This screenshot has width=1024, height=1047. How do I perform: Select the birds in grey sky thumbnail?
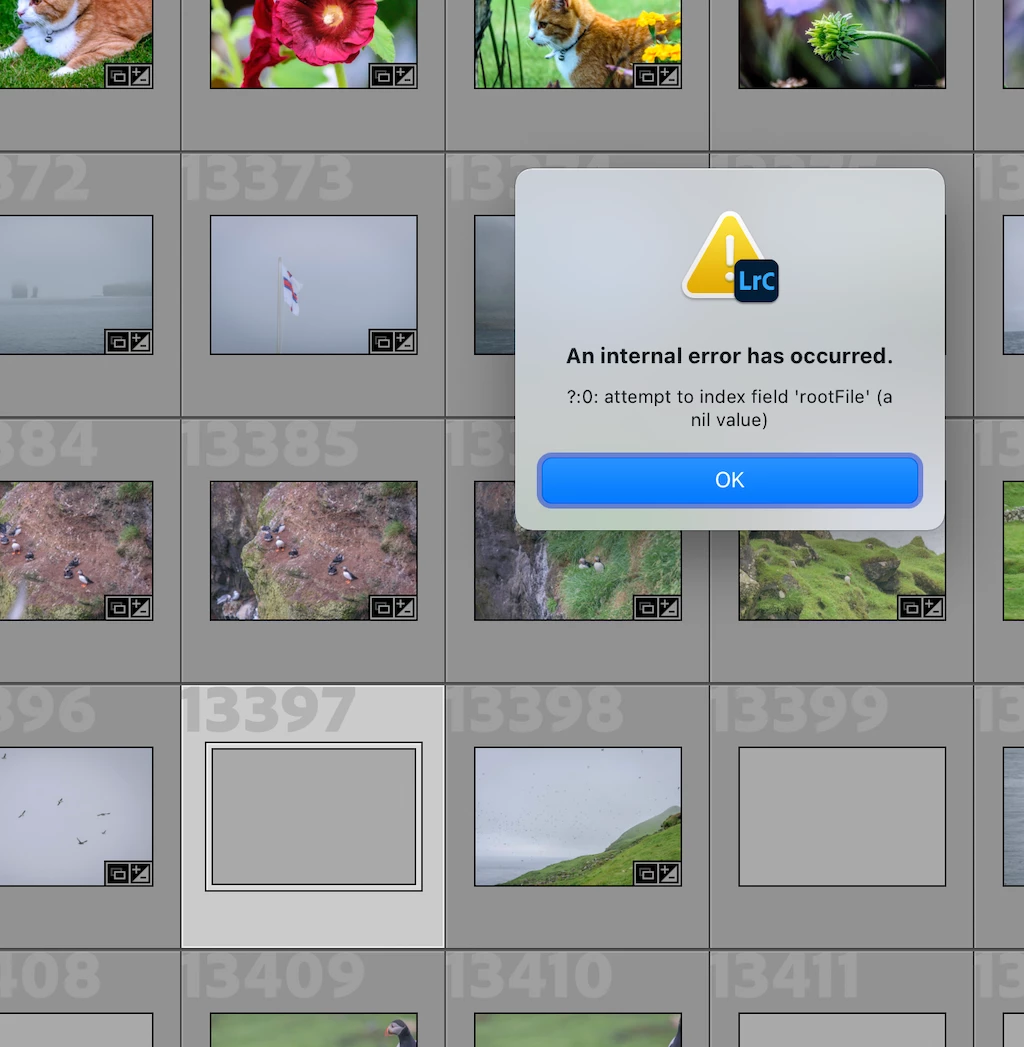coord(76,816)
